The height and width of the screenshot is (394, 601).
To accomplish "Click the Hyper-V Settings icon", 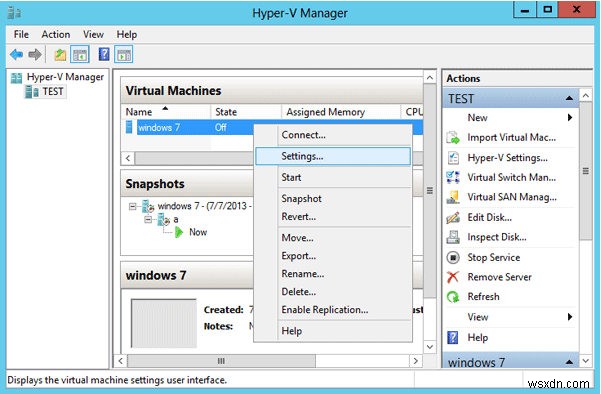I will click(453, 158).
